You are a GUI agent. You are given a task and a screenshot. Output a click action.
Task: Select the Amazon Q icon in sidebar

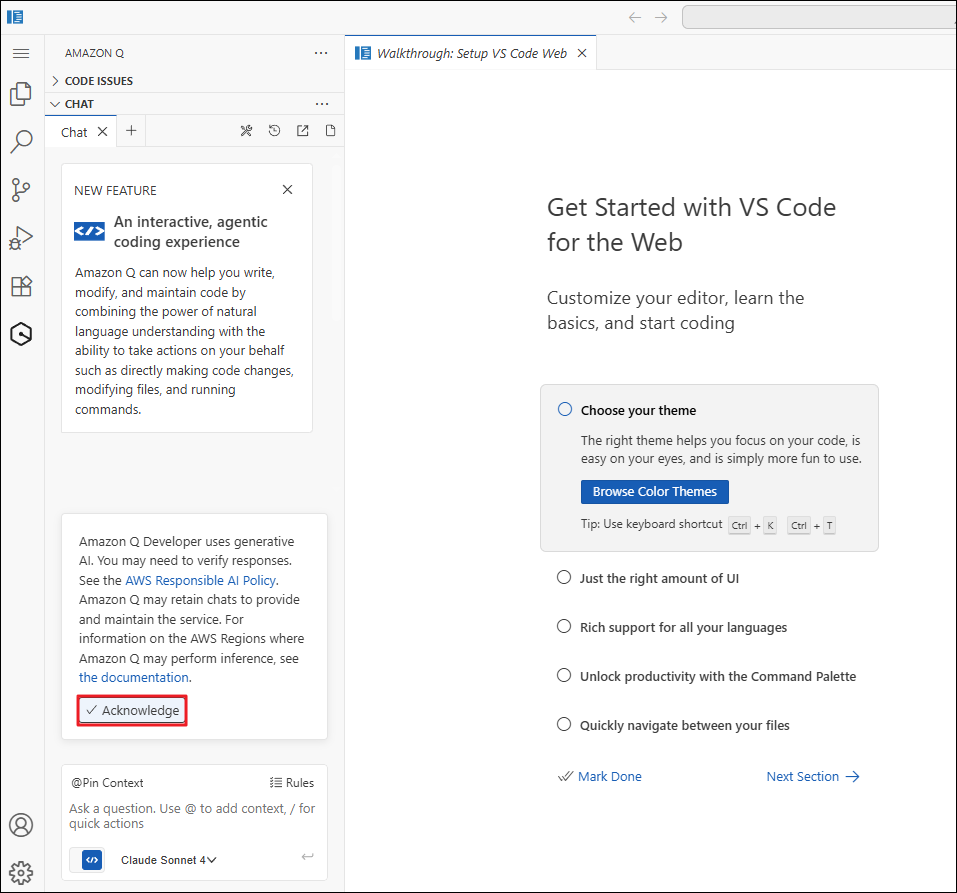coord(21,334)
